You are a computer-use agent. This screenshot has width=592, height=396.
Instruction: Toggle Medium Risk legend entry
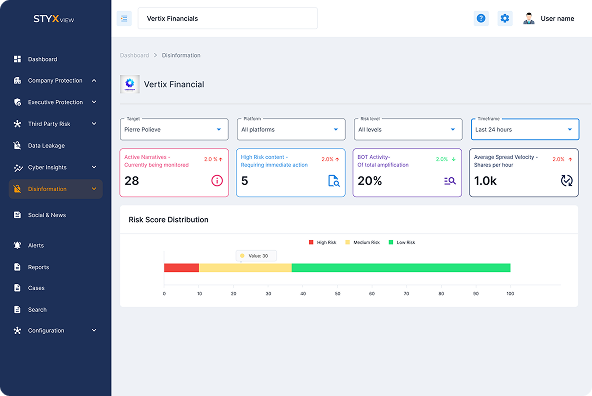pos(362,242)
